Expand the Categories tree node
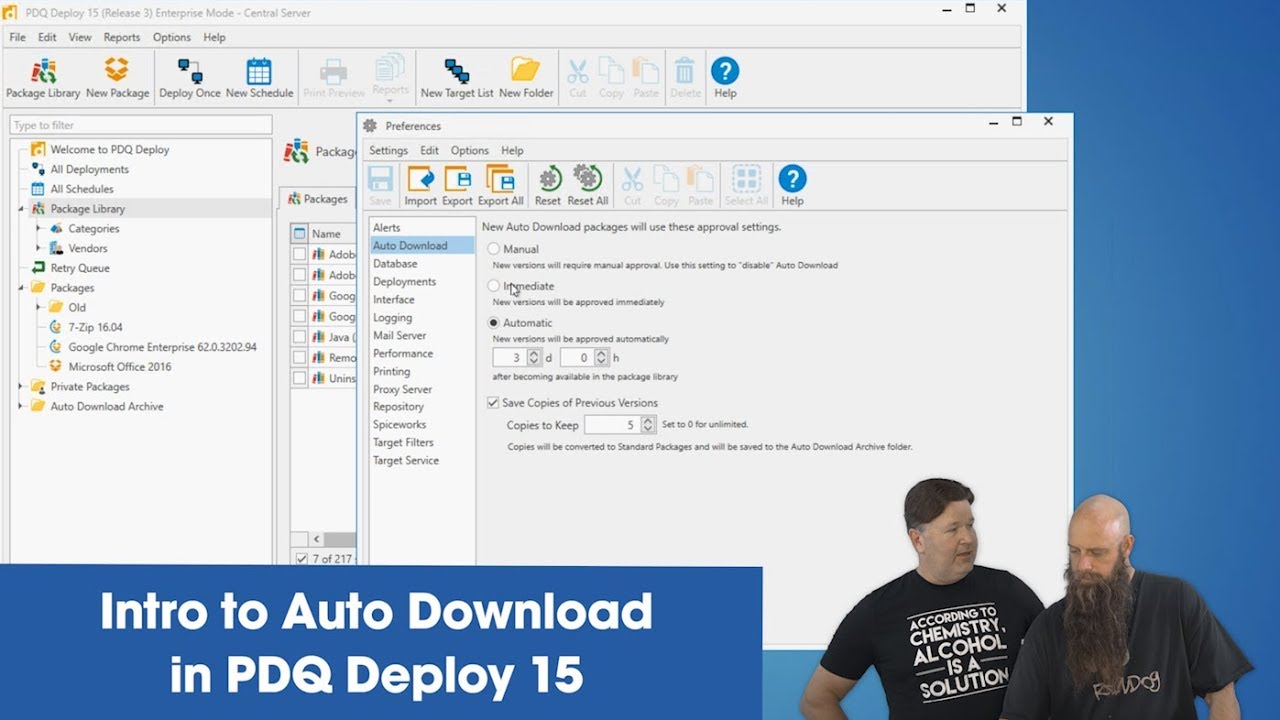 39,229
